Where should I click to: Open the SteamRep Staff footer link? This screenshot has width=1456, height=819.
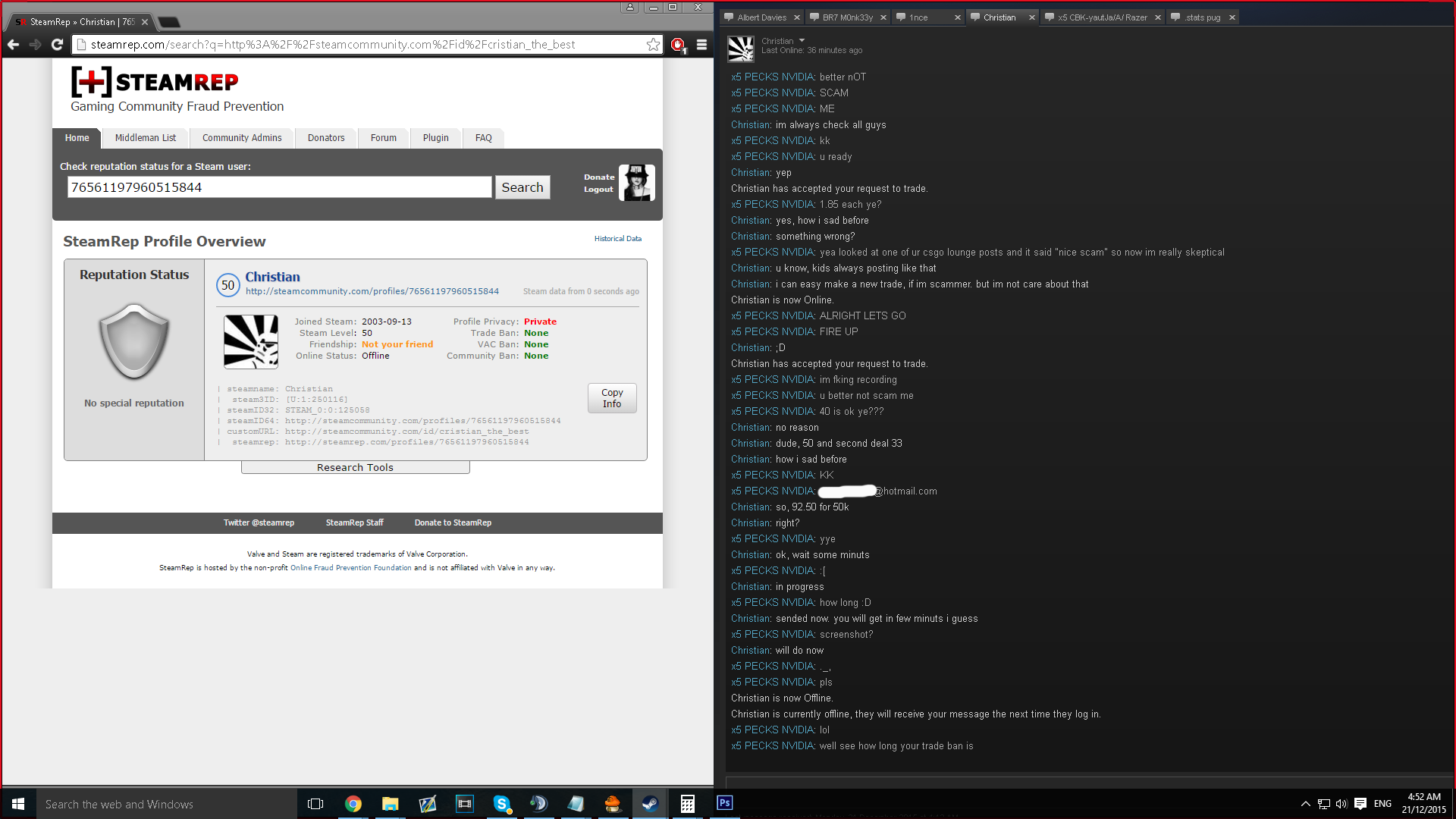(x=355, y=523)
